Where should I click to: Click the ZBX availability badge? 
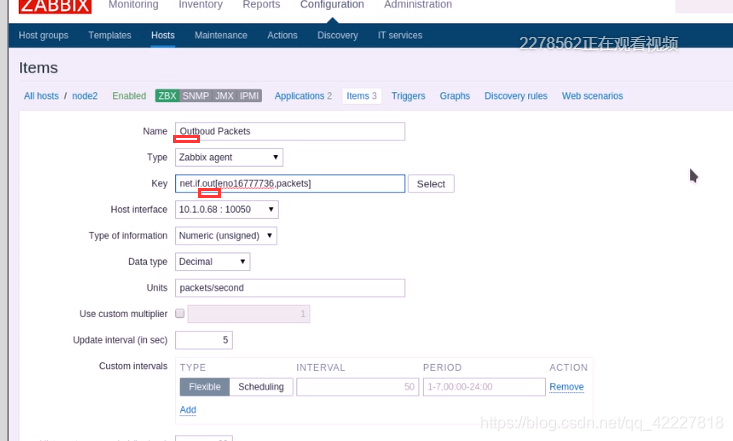pos(167,96)
